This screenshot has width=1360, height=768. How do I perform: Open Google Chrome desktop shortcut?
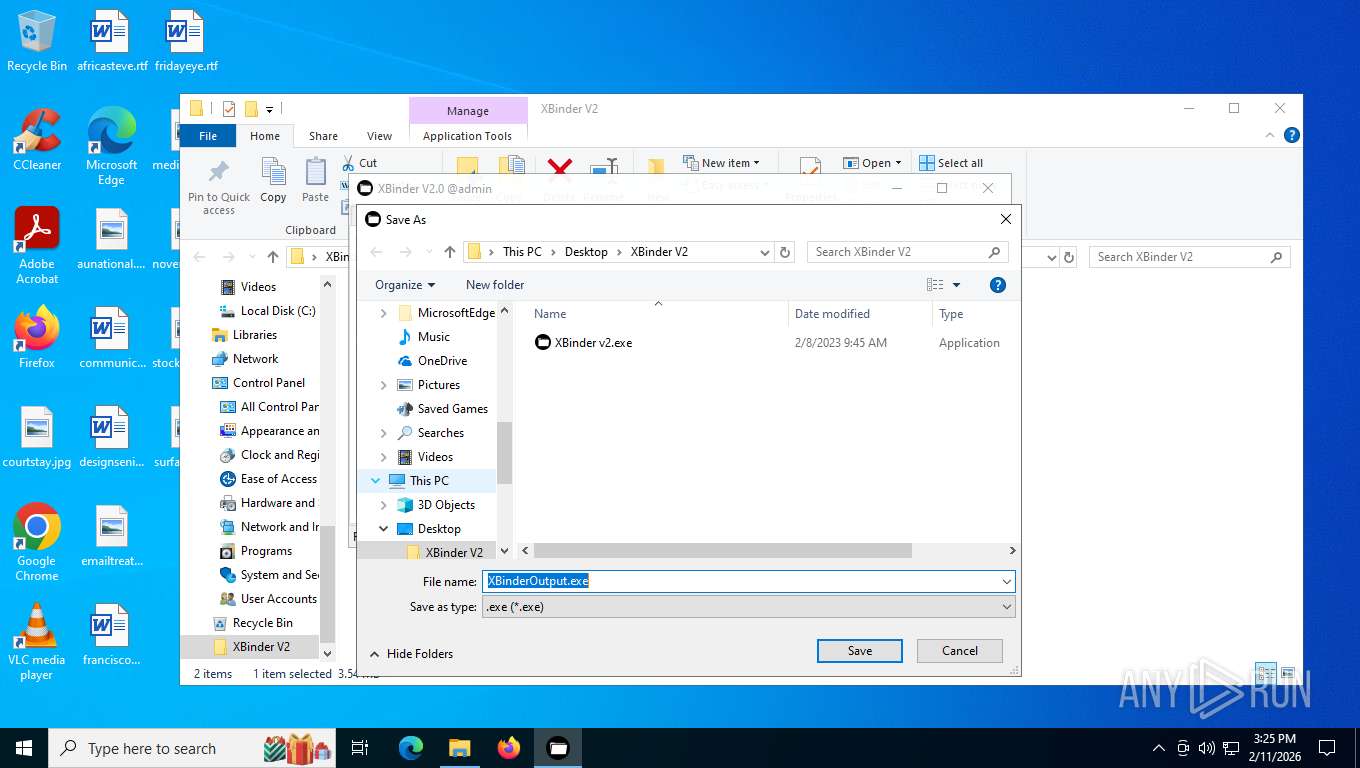[x=37, y=542]
